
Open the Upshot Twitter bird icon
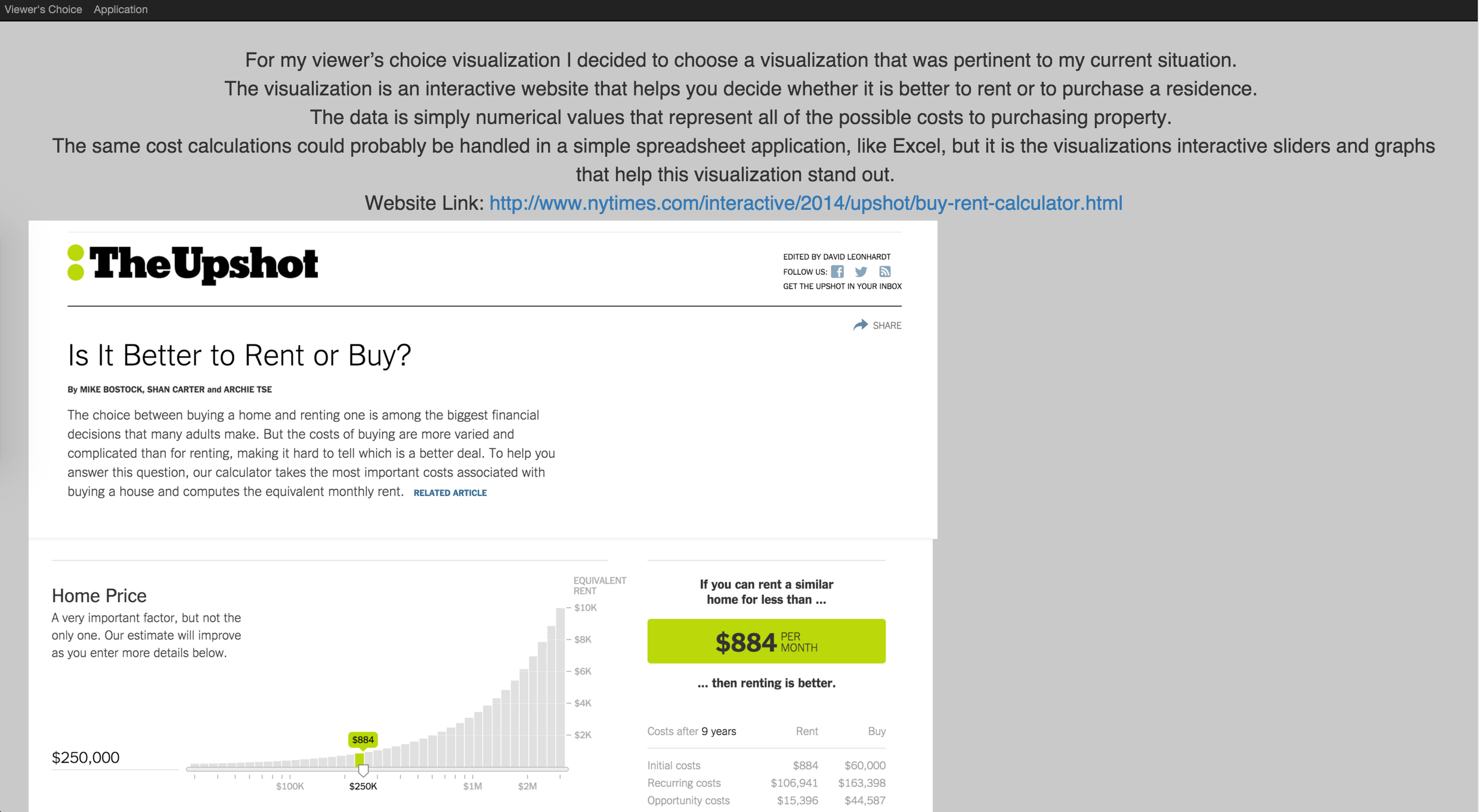(861, 272)
